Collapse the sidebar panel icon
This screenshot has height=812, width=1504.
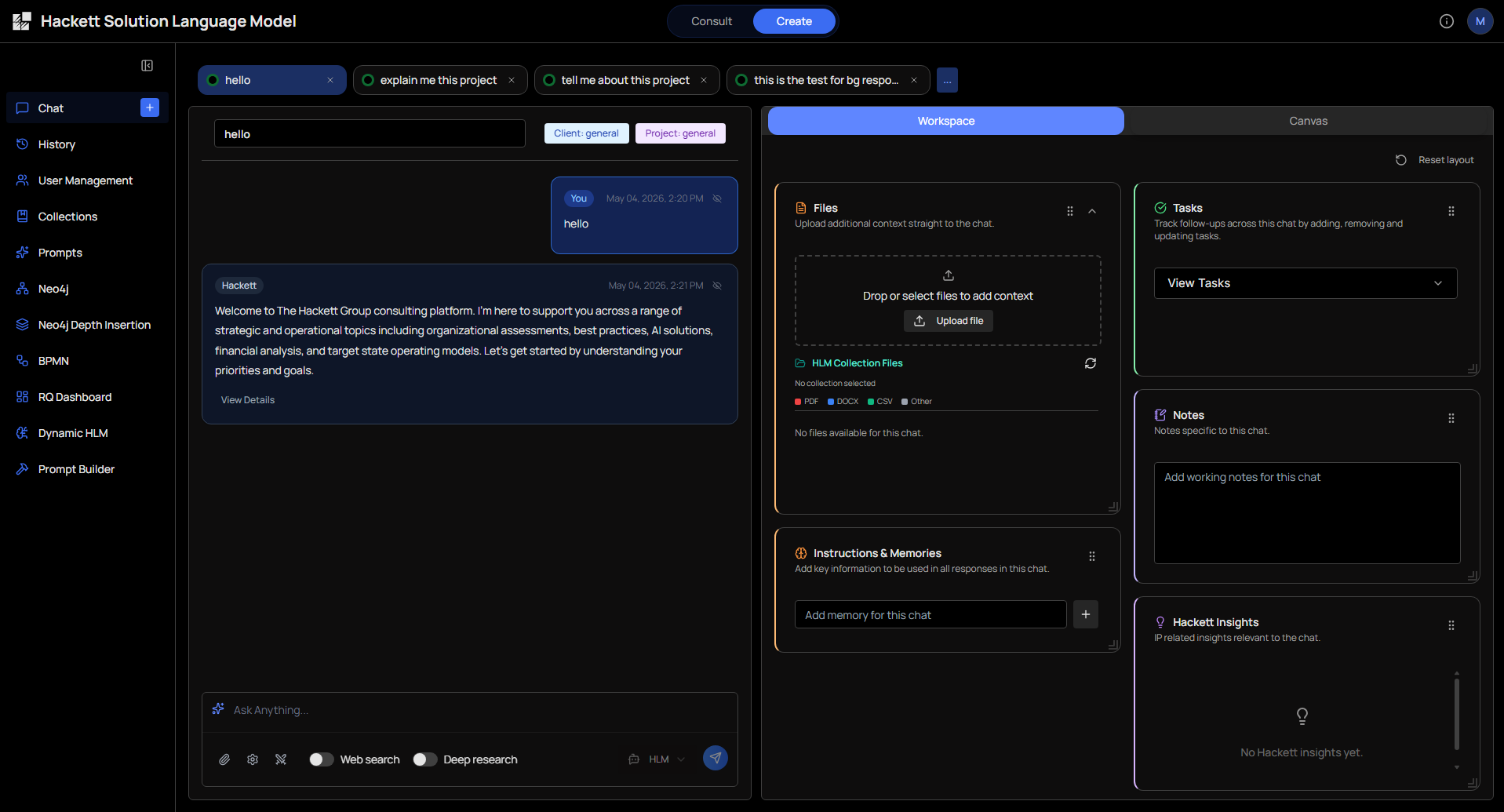147,66
